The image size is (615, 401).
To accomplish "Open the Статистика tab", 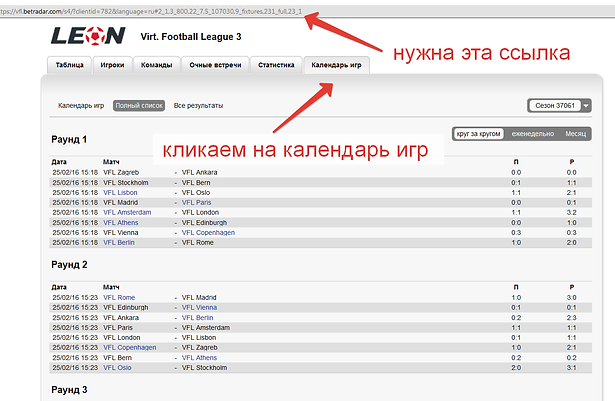I will 274,66.
